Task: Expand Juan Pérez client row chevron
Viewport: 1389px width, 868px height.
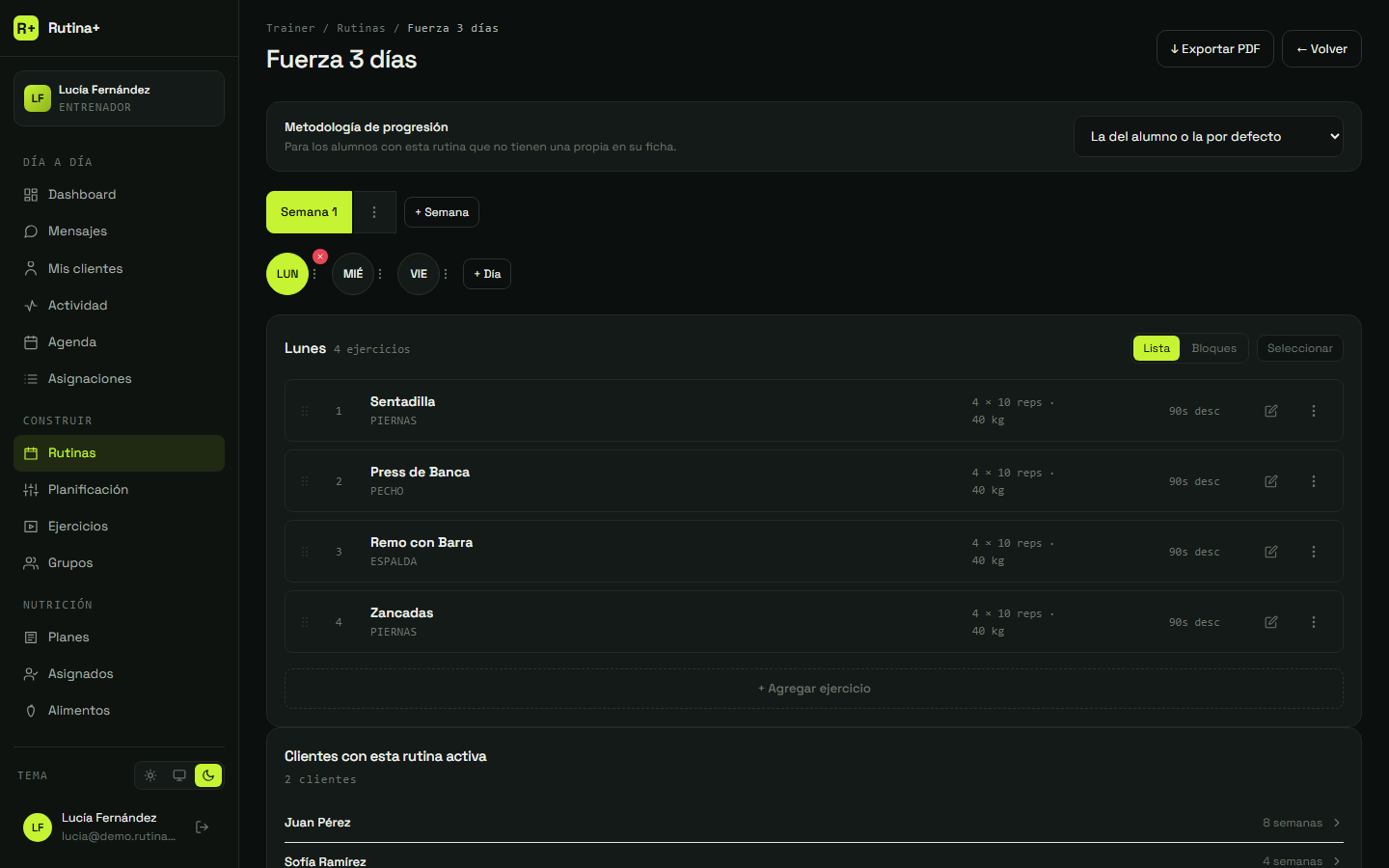Action: (1337, 823)
